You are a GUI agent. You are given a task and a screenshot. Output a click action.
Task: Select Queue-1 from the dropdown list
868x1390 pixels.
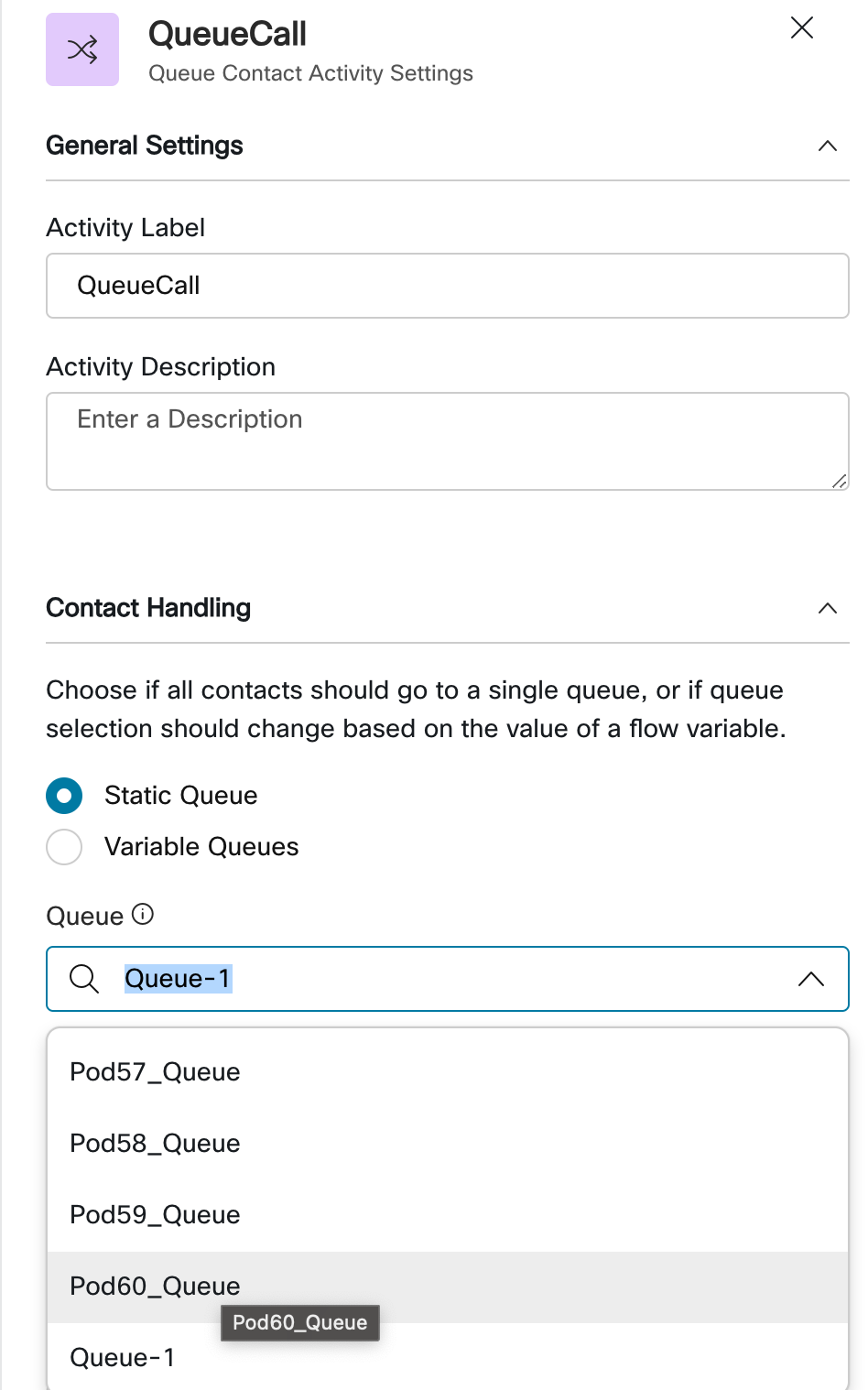(122, 1358)
